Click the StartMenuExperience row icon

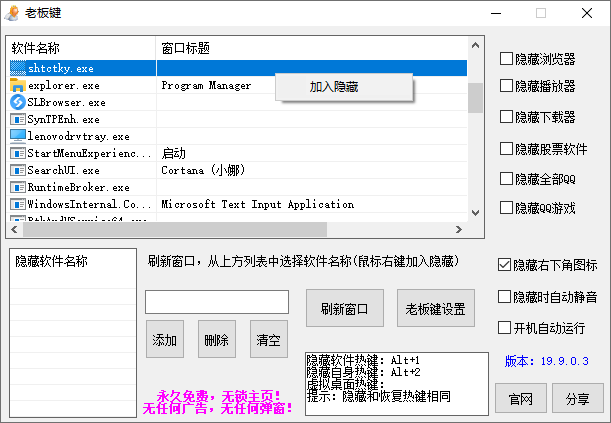point(17,153)
